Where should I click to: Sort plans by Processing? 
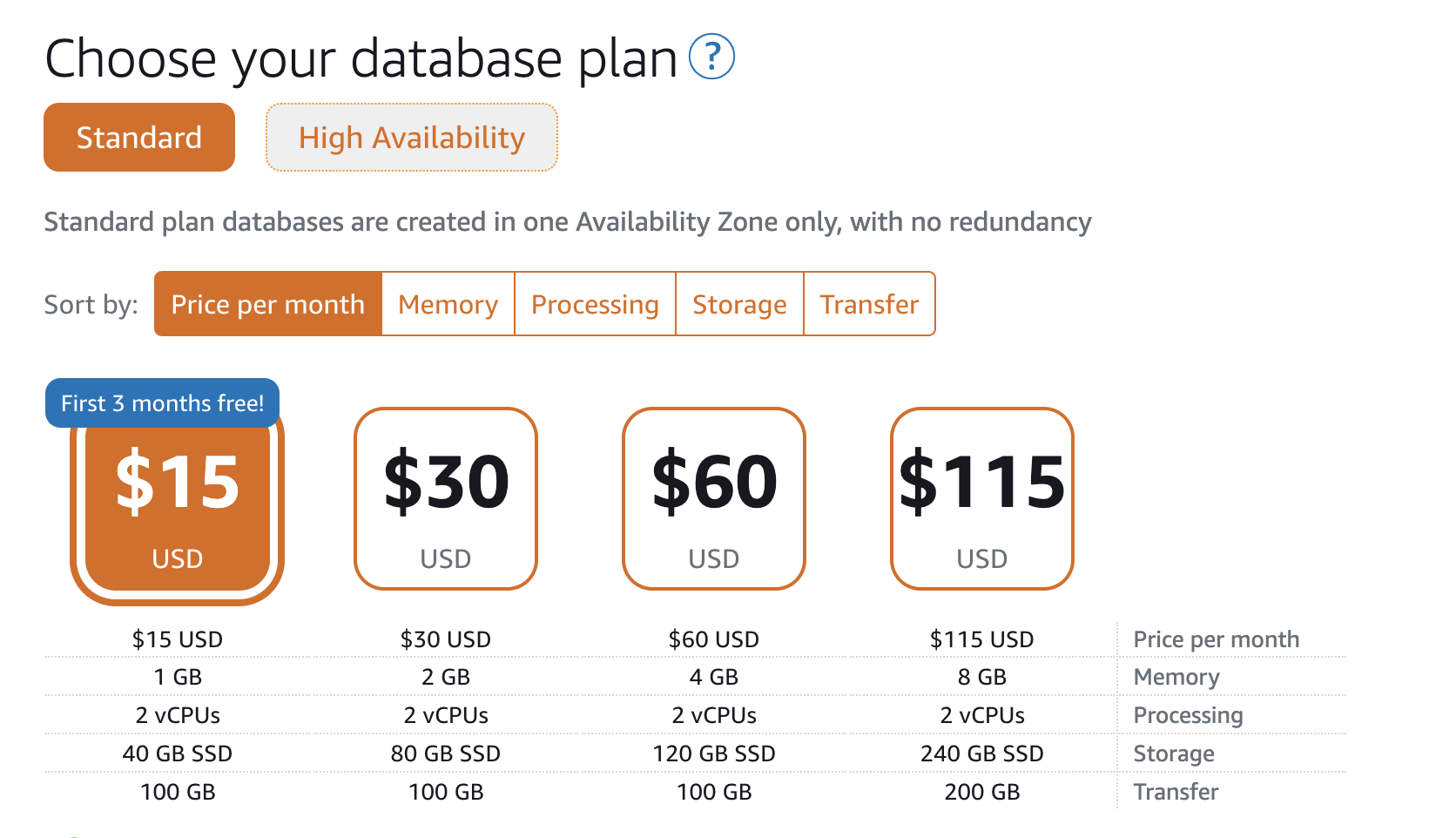(x=595, y=304)
